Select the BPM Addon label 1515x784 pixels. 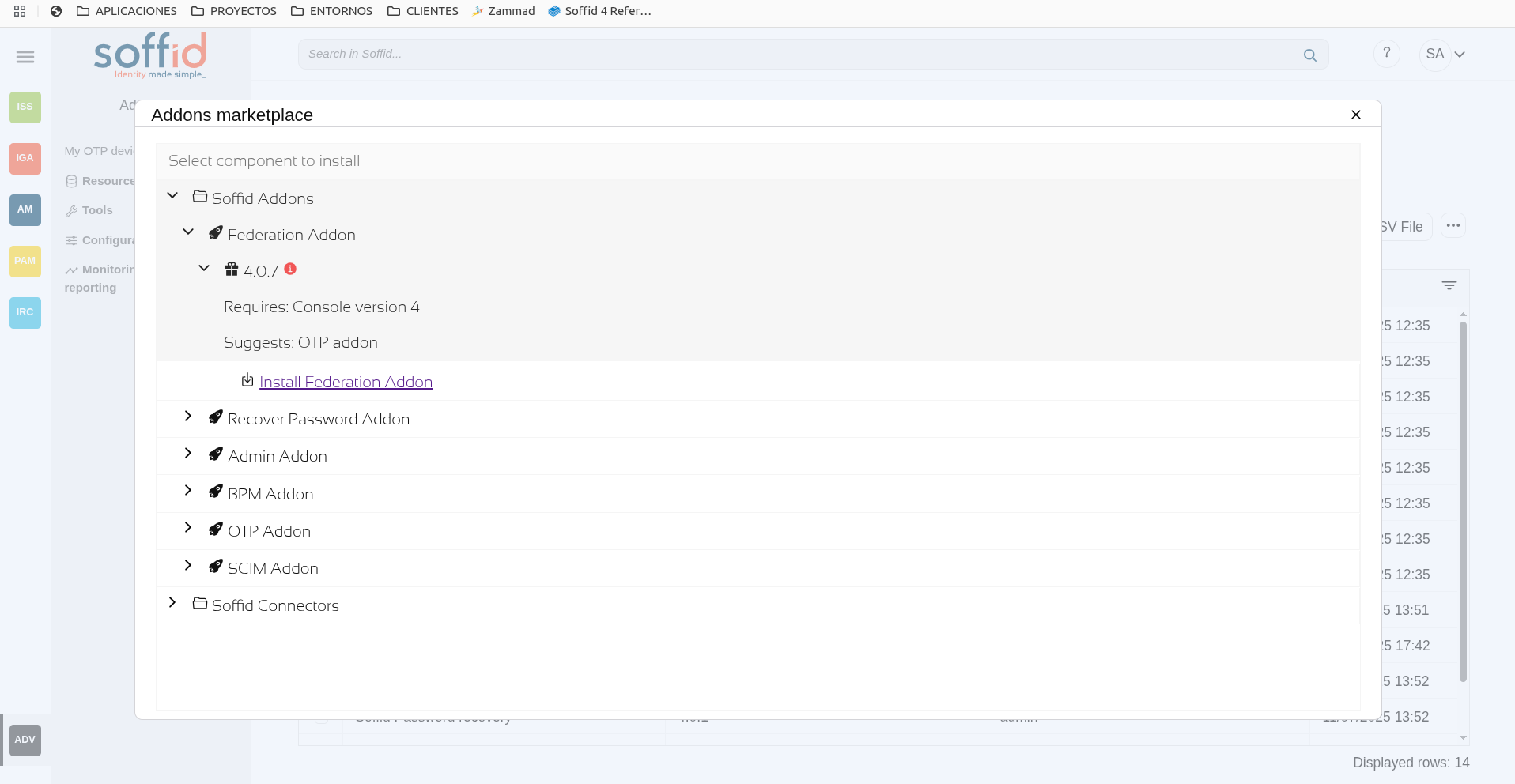(270, 494)
